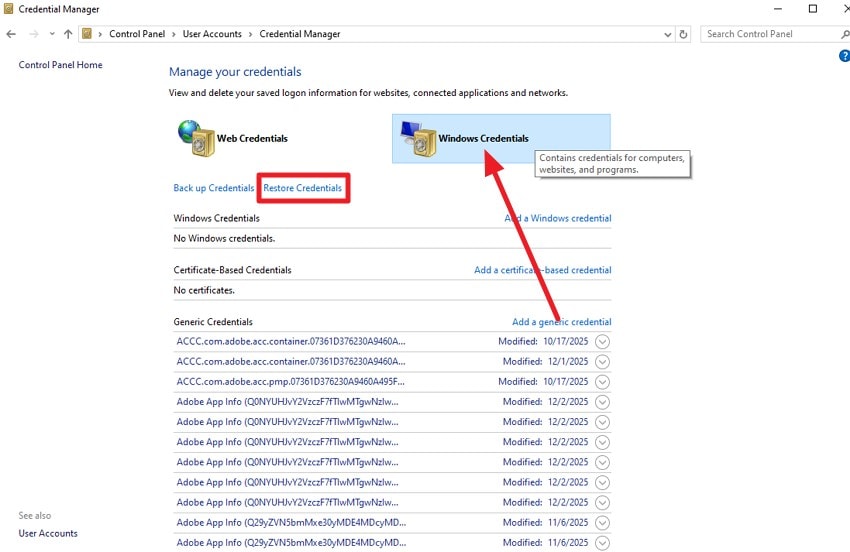This screenshot has width=850, height=552.
Task: Maximize the Credential Manager window
Action: click(813, 9)
